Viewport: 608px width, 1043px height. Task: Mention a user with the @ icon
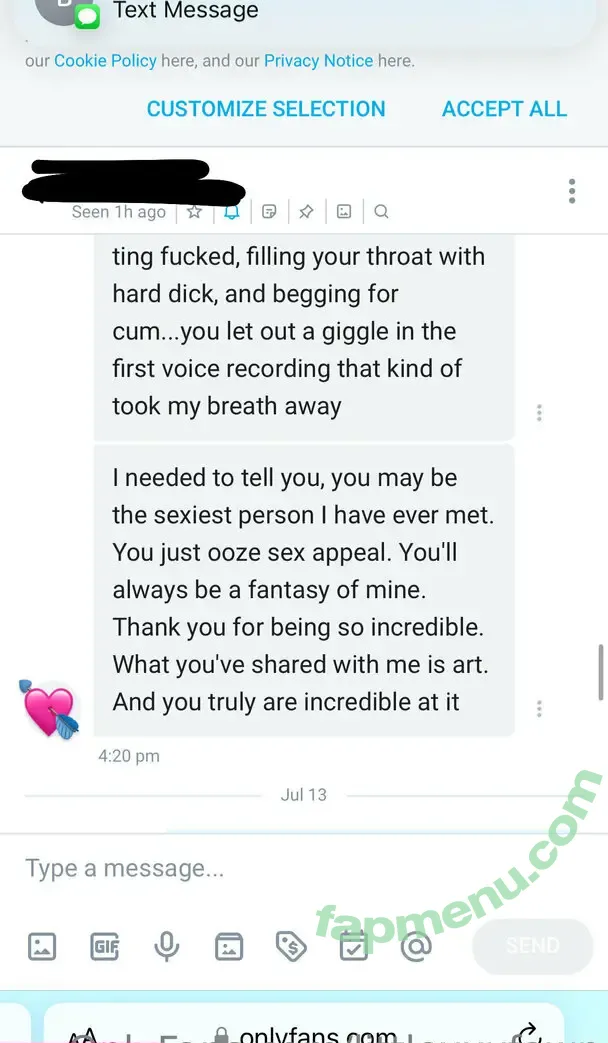pos(416,946)
